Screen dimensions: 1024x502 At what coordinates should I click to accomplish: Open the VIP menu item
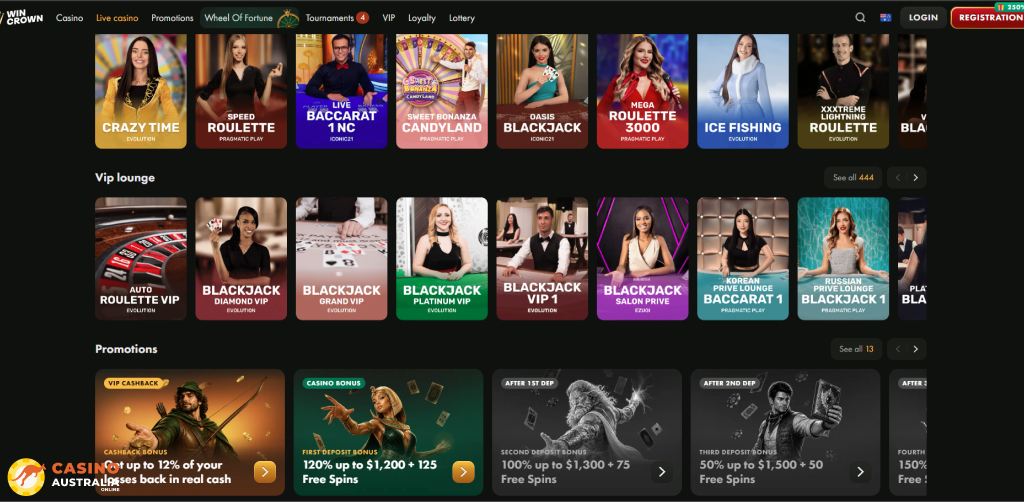389,18
